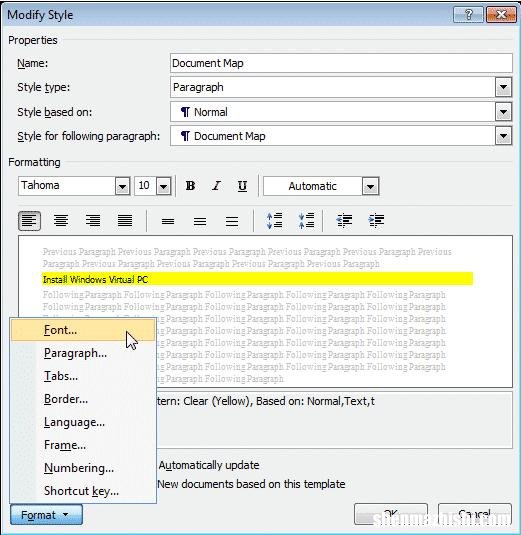Toggle the align left button

click(x=29, y=221)
